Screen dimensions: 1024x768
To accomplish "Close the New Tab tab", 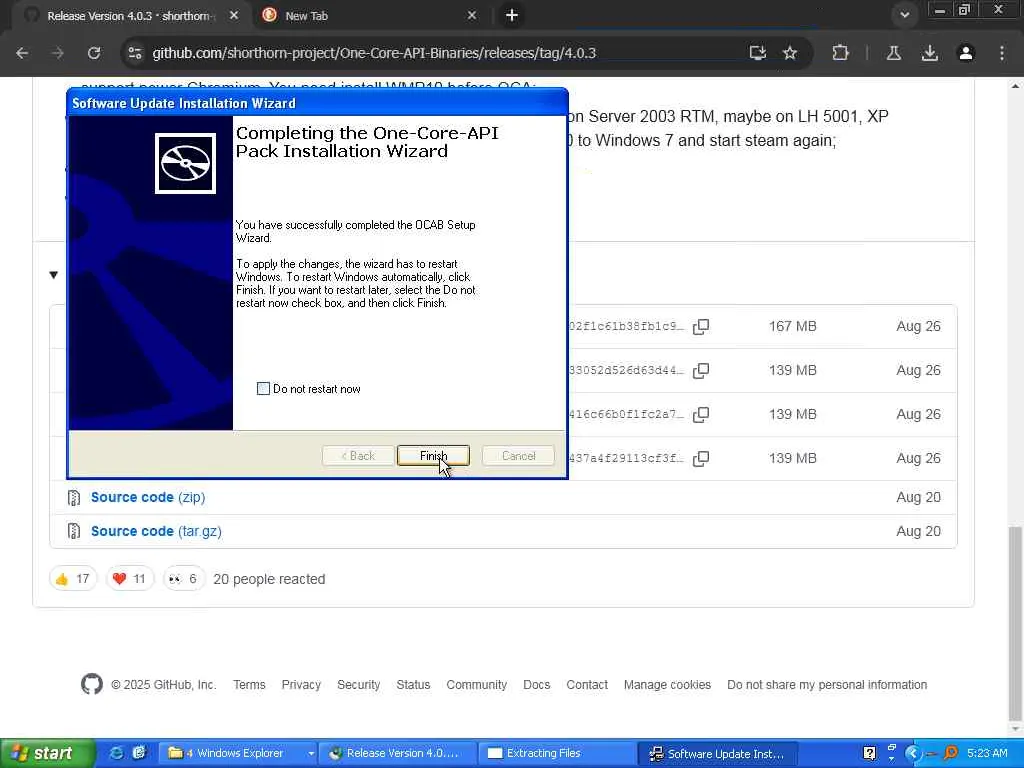I will [x=472, y=15].
